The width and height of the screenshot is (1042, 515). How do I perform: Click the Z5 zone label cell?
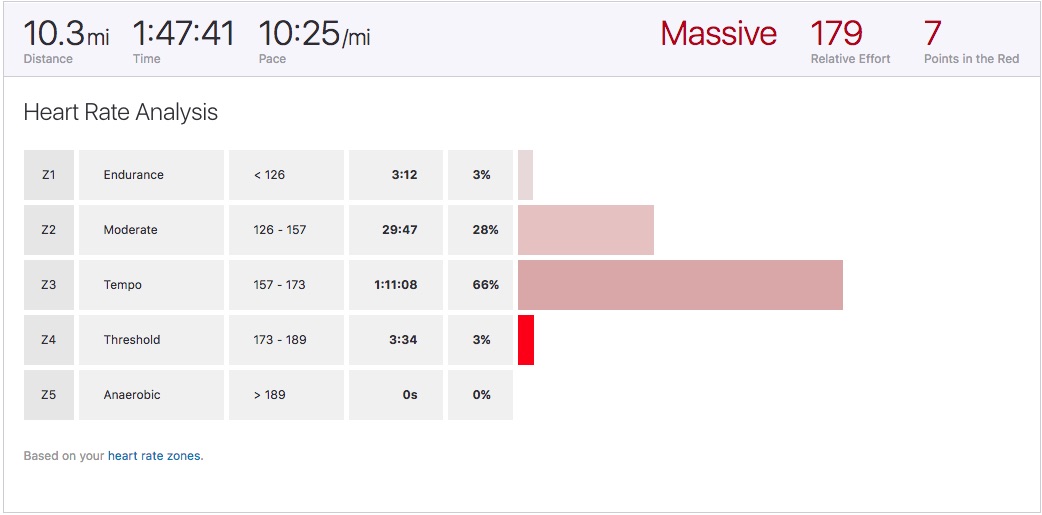coord(49,395)
